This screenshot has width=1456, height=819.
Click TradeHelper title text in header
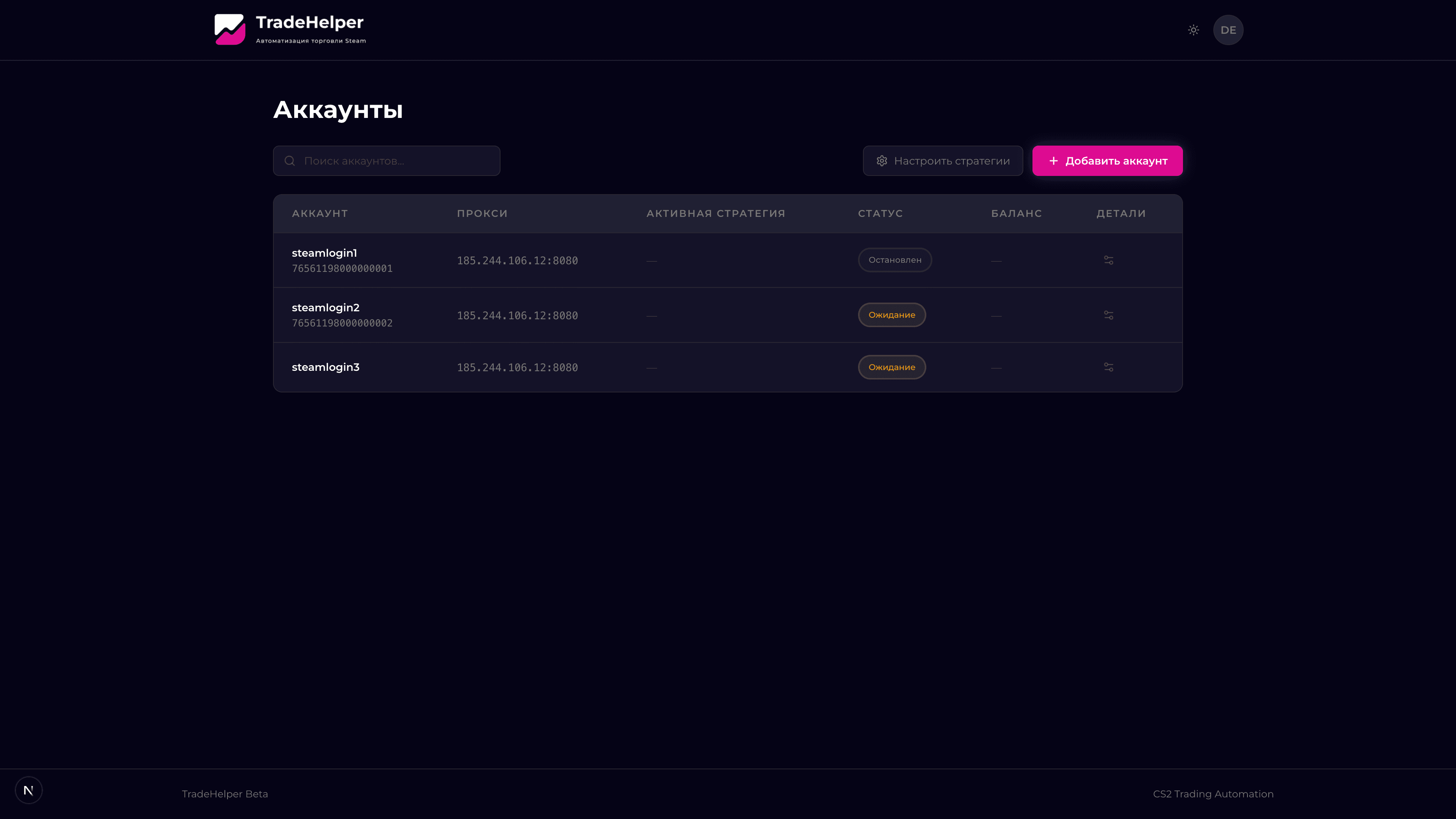pyautogui.click(x=310, y=23)
